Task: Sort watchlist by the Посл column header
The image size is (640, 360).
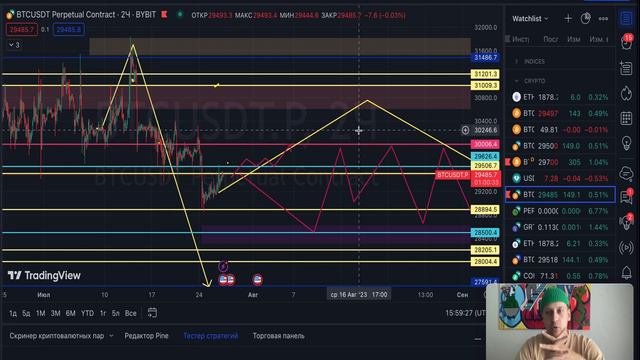Action: 551,39
